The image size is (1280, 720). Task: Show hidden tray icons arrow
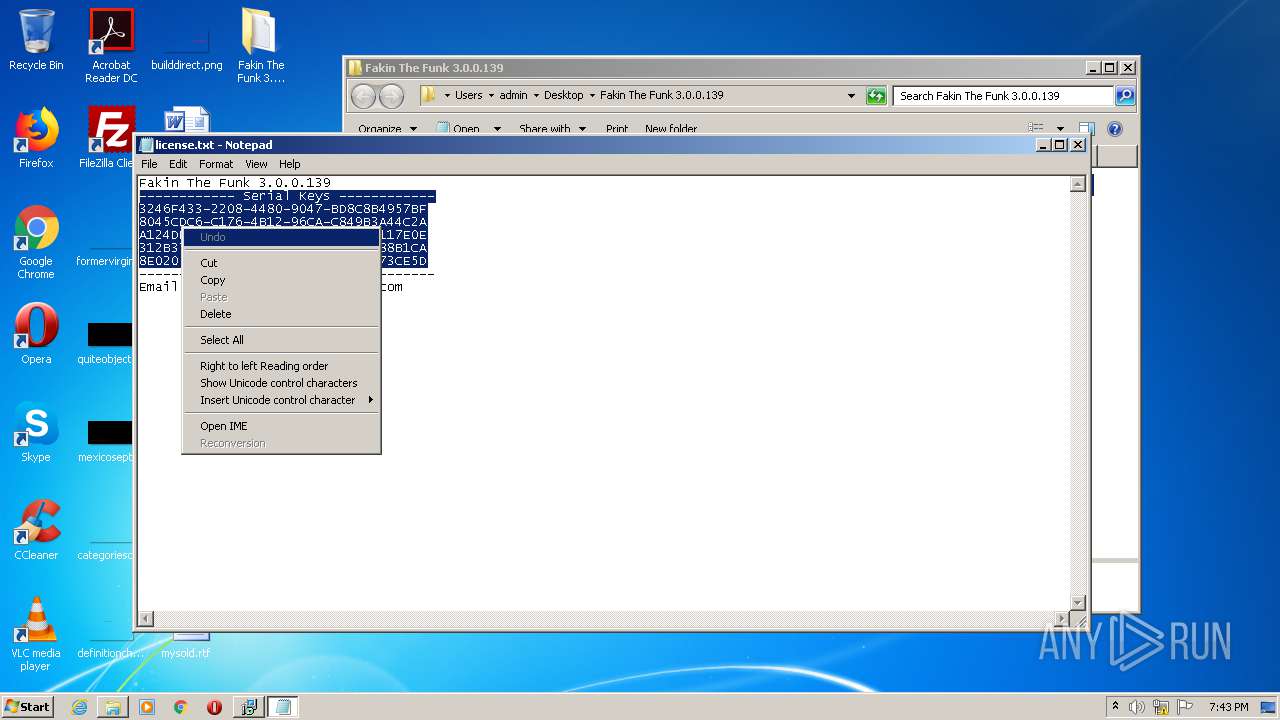1115,707
